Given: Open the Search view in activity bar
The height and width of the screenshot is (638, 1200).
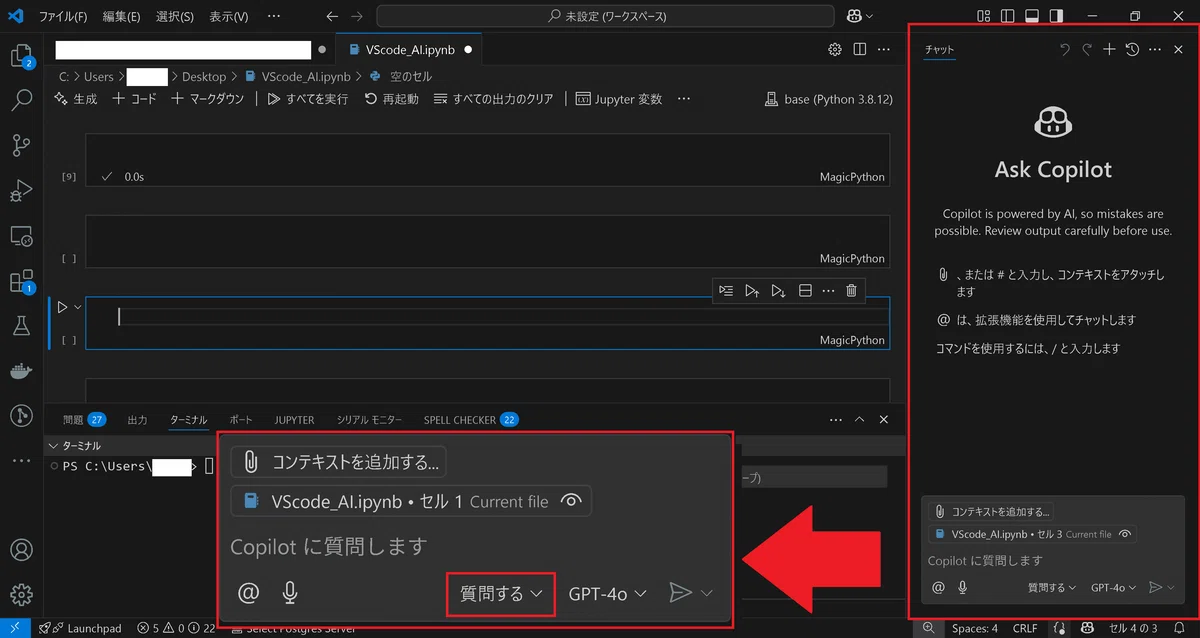Looking at the screenshot, I should [21, 100].
